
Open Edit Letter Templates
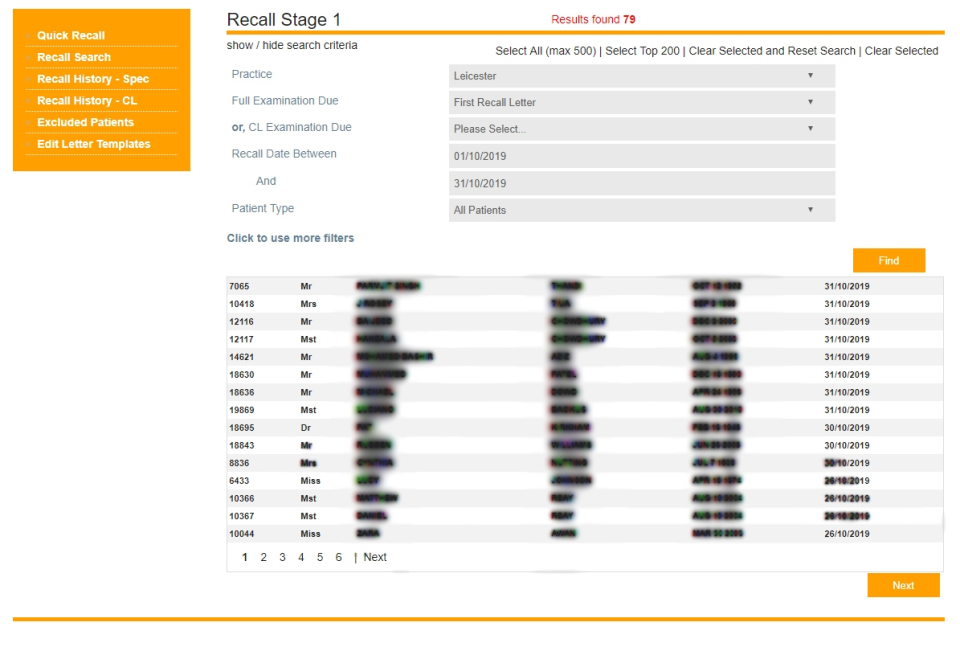tap(93, 144)
